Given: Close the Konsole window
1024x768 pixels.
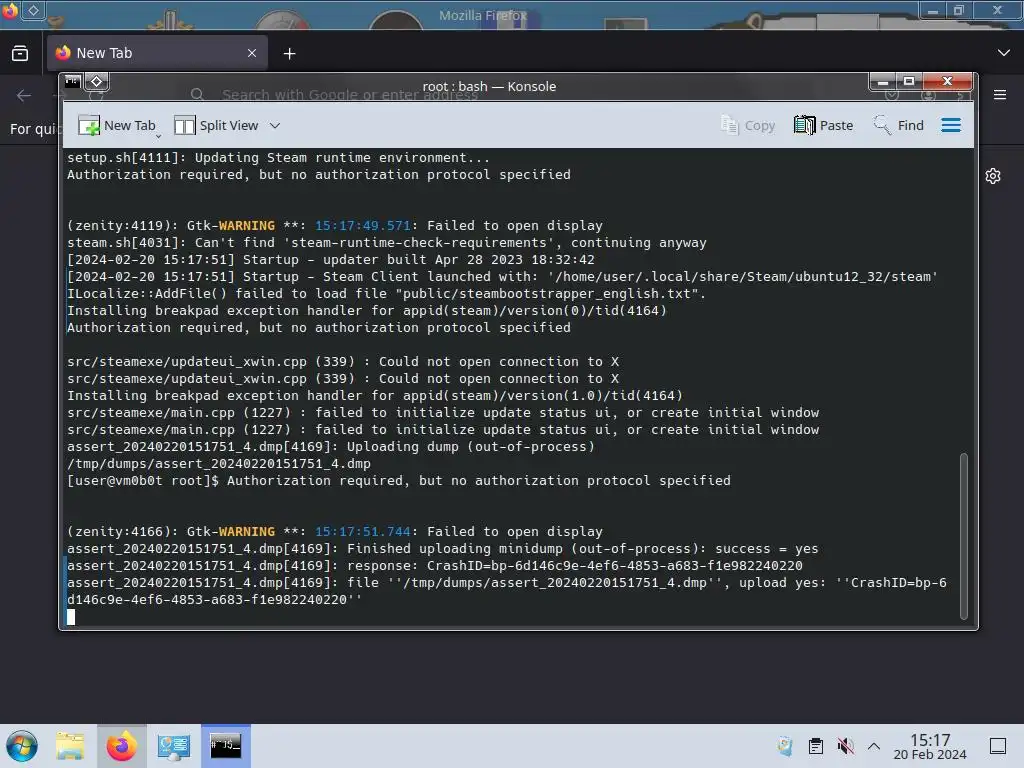Looking at the screenshot, I should [x=948, y=82].
